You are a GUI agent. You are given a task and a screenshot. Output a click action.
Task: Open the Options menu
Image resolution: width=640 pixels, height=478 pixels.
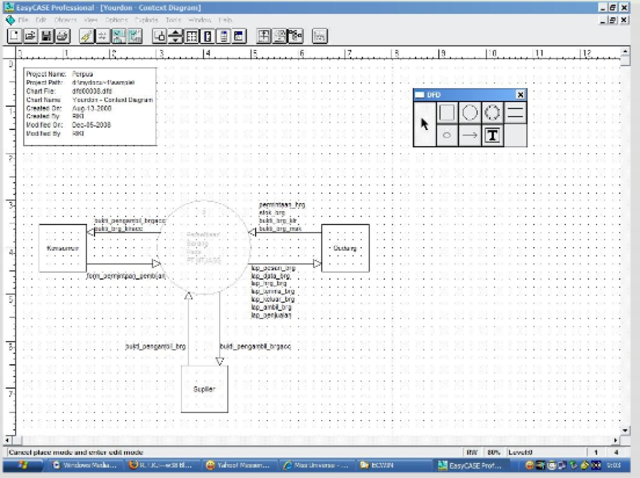coord(116,20)
